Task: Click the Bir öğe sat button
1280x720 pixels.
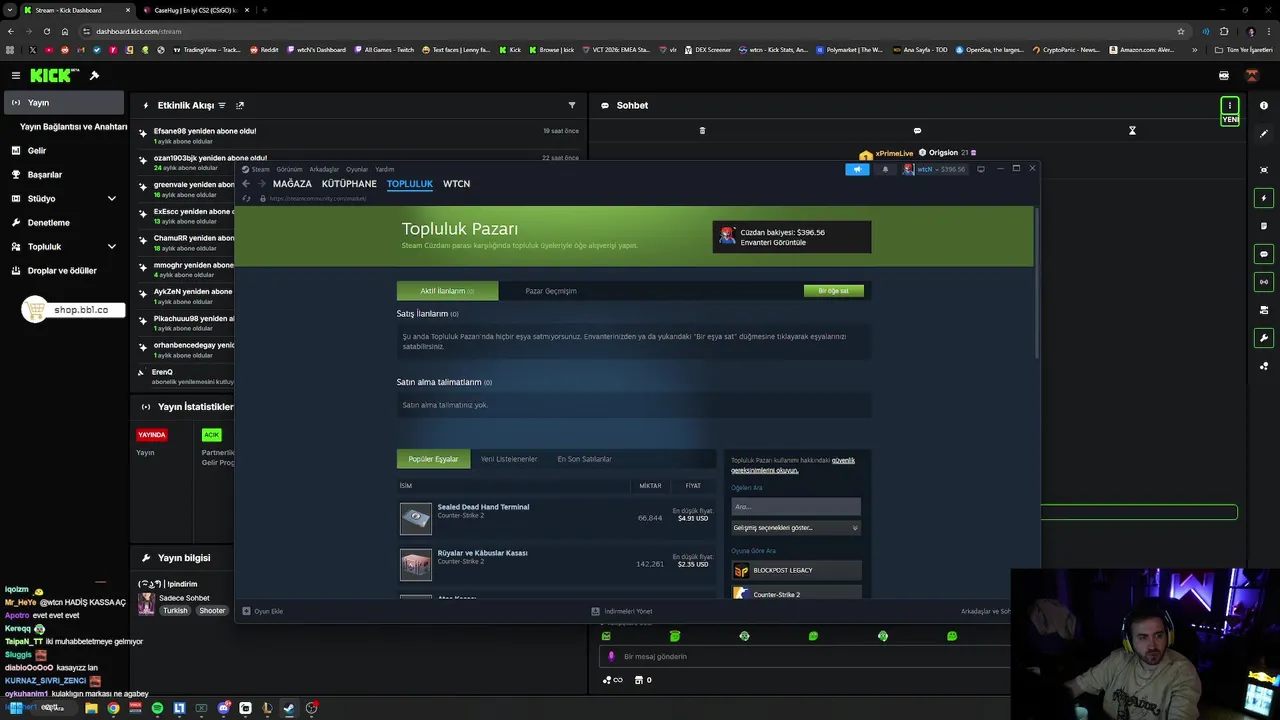Action: tap(833, 291)
